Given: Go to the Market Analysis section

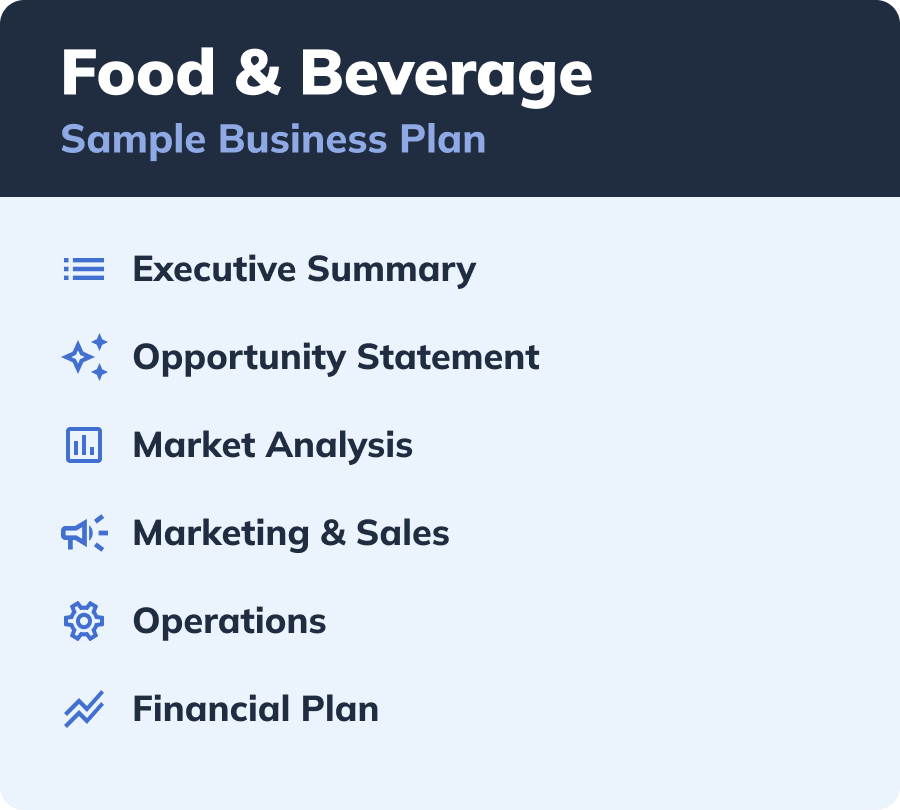Looking at the screenshot, I should click(x=272, y=445).
